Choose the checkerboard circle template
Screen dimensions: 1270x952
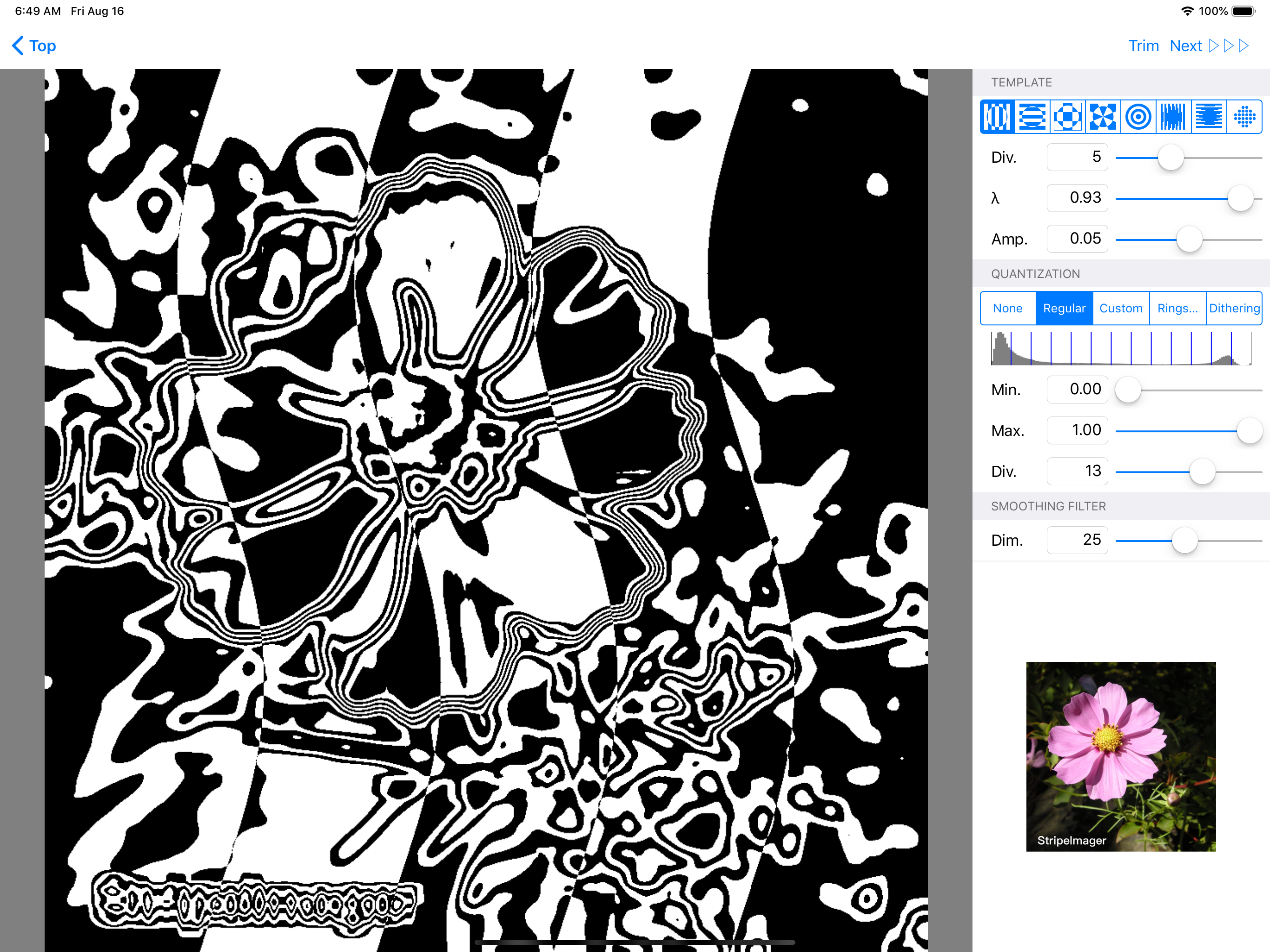pos(1068,117)
